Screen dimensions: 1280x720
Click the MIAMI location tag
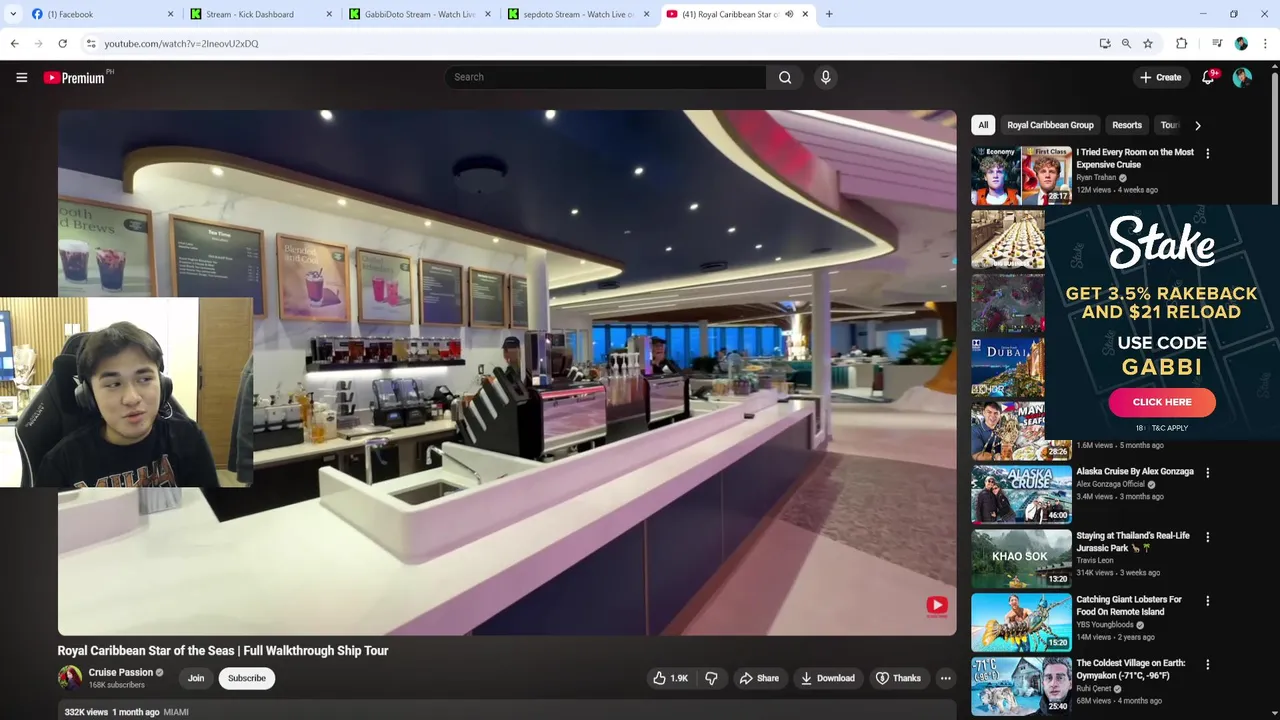point(176,712)
